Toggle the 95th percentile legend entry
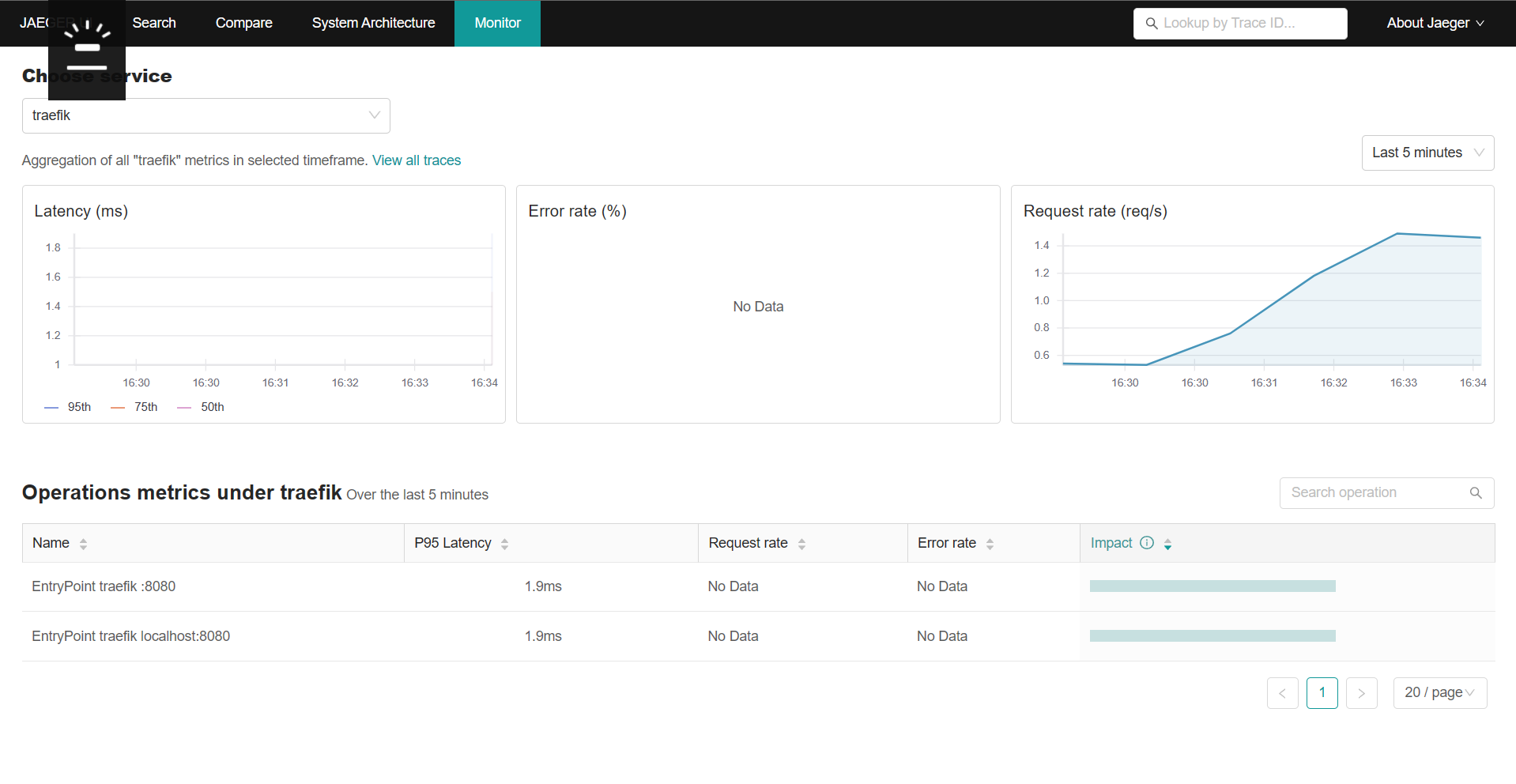This screenshot has height=784, width=1516. coord(68,407)
